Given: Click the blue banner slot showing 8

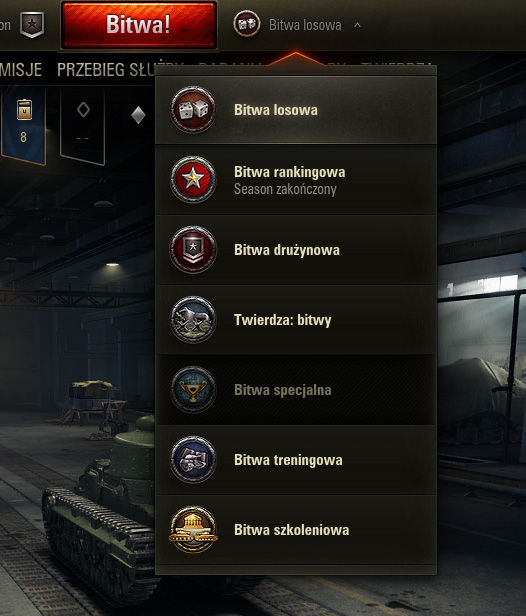Looking at the screenshot, I should coord(24,125).
